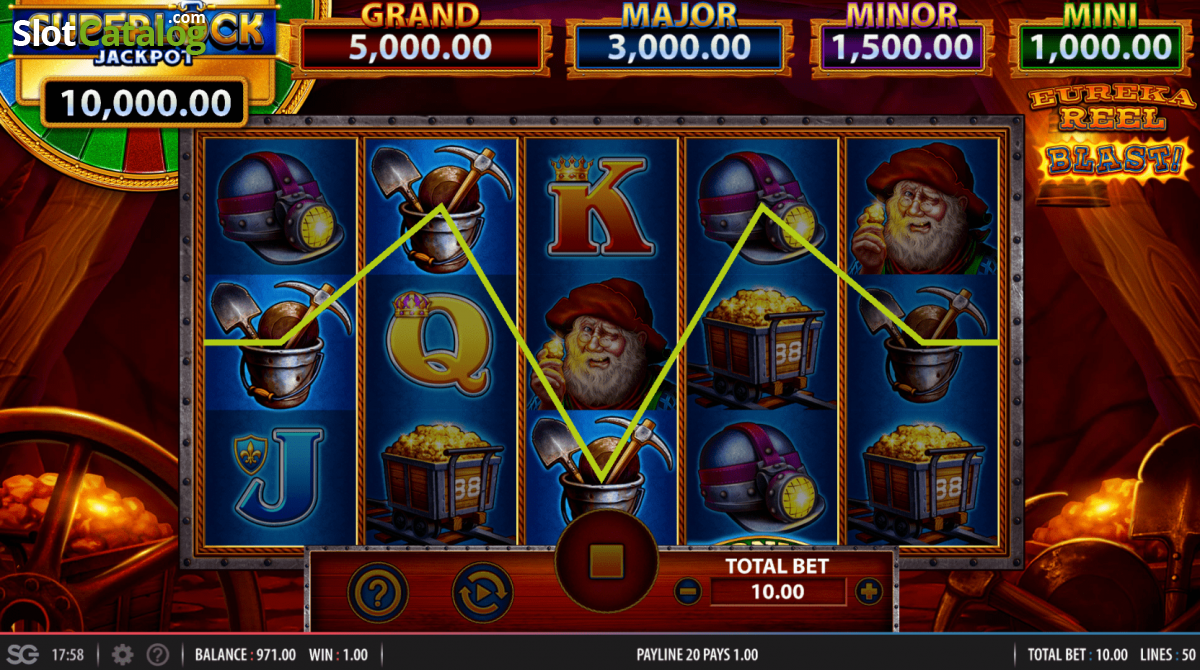
Task: Toggle the autoplay circular arrow button
Action: point(483,593)
